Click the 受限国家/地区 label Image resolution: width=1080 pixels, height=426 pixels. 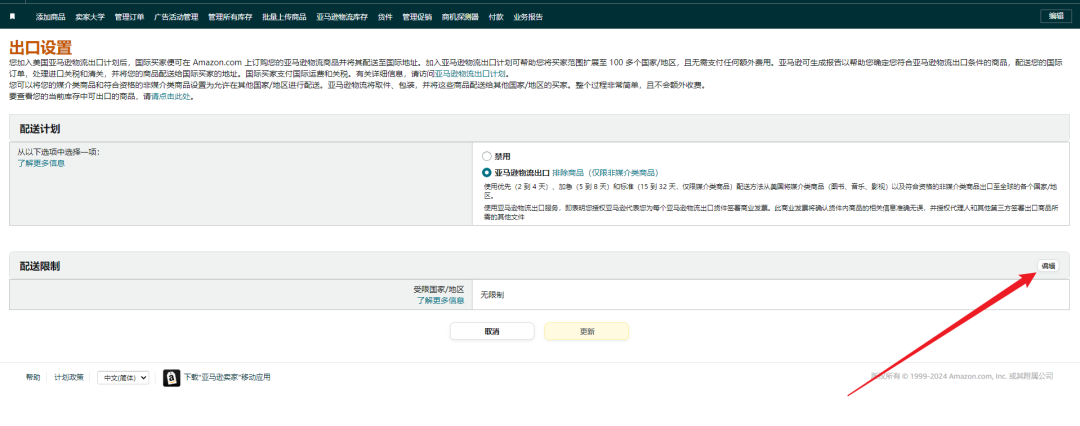(438, 290)
